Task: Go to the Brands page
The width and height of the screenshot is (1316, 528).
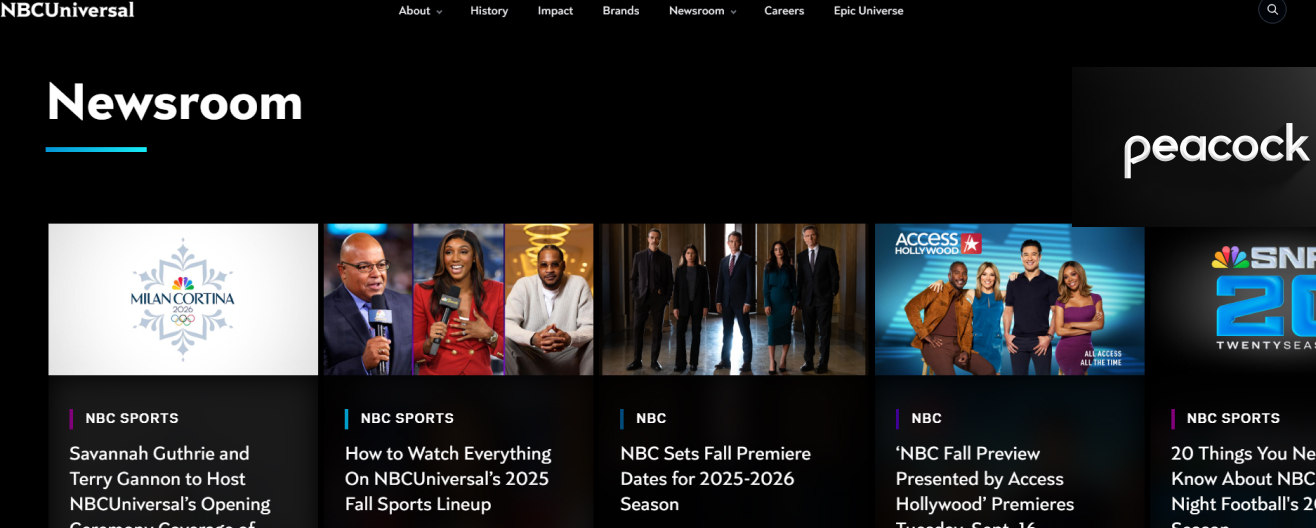Action: coord(620,11)
